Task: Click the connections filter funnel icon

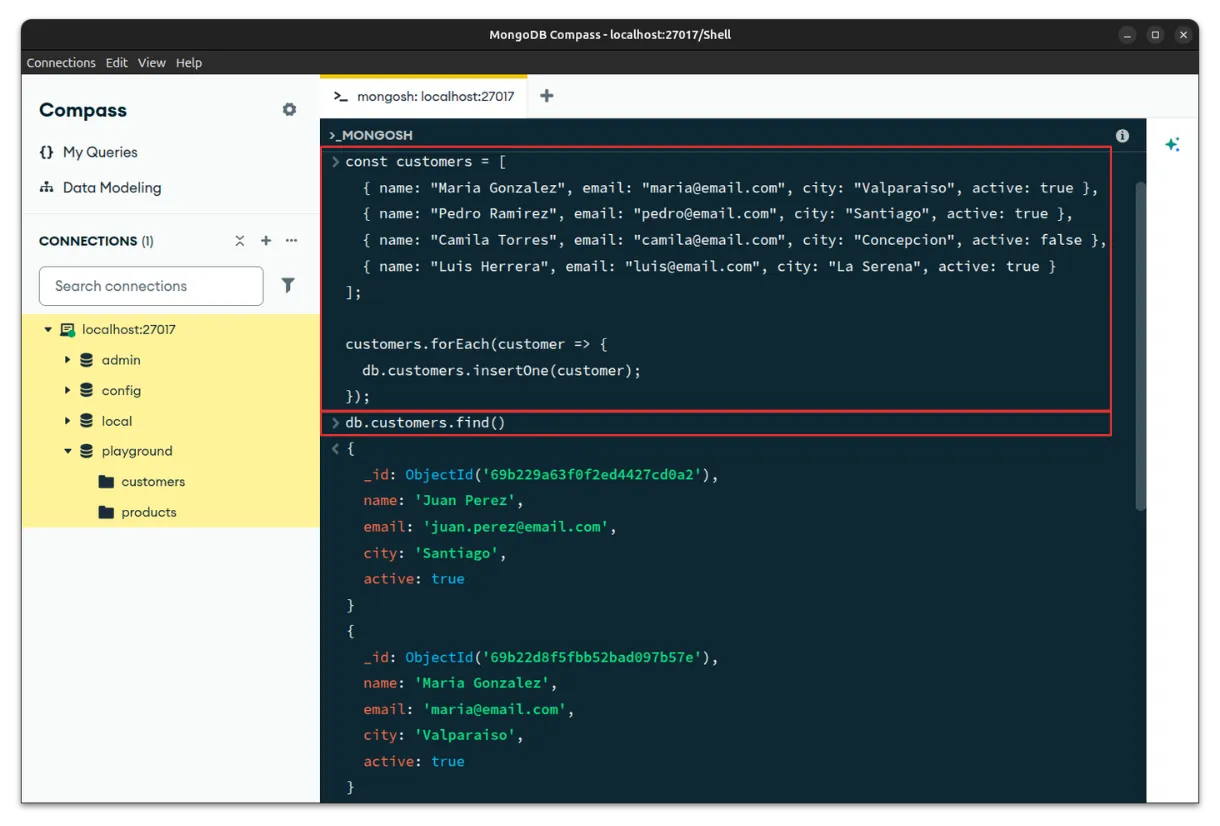Action: (x=288, y=286)
